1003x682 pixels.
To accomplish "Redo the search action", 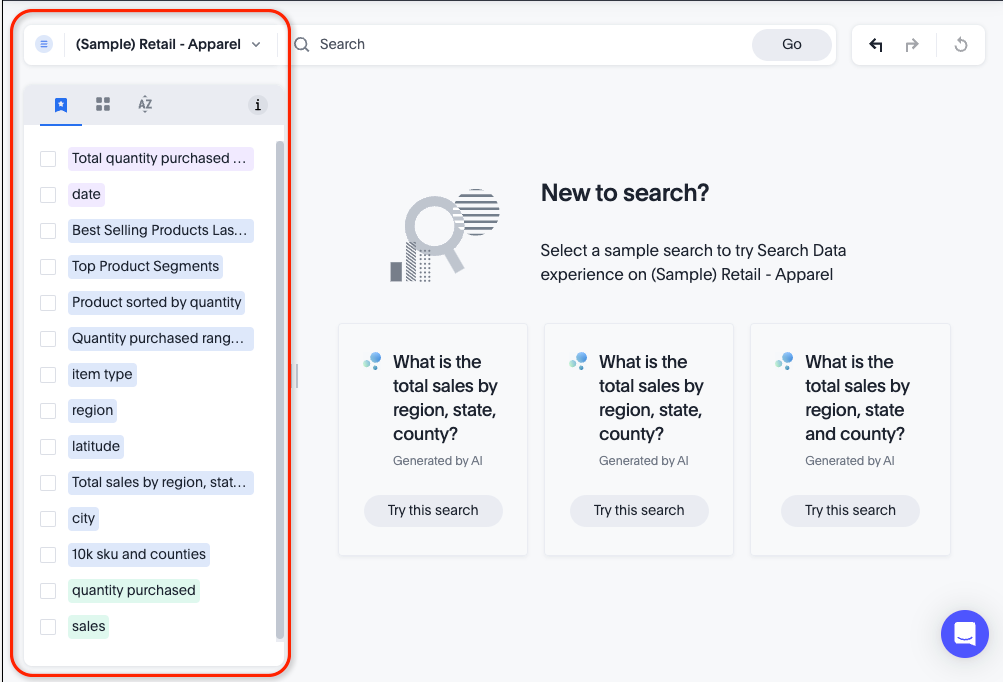I will tap(911, 45).
